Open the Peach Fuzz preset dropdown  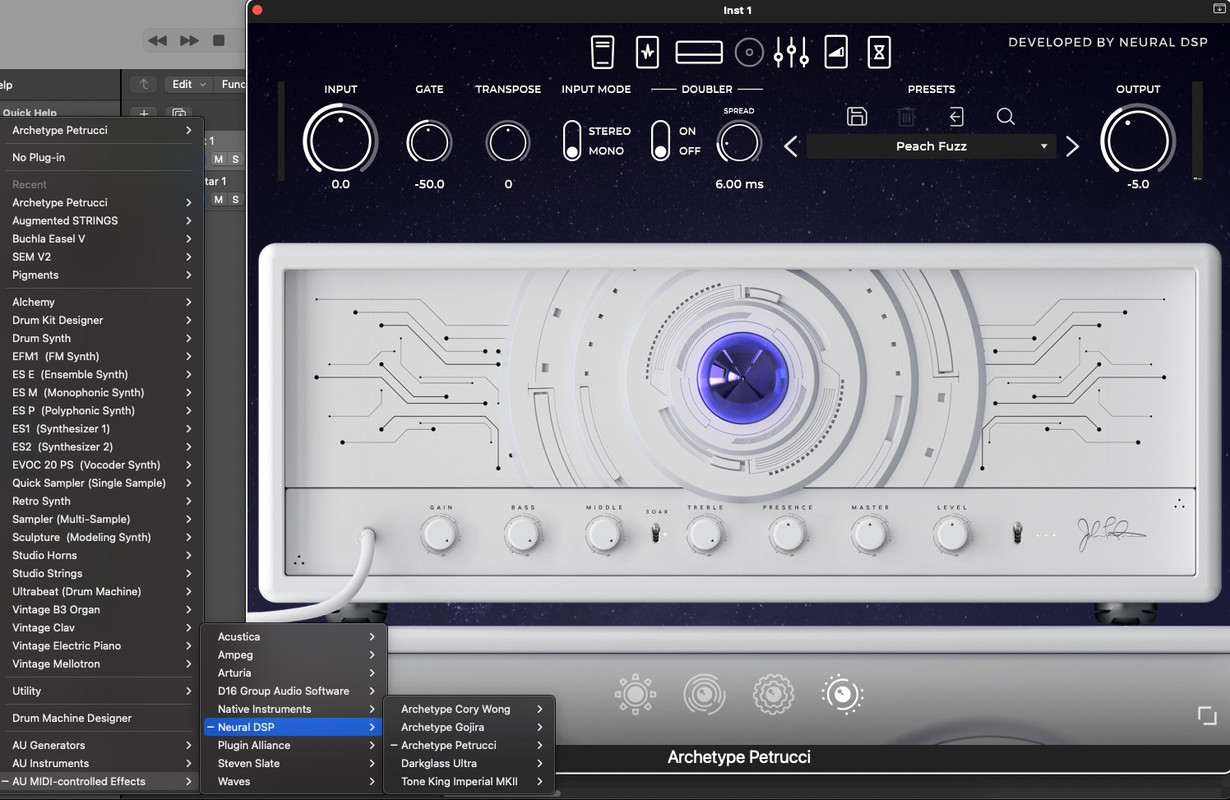tap(931, 146)
